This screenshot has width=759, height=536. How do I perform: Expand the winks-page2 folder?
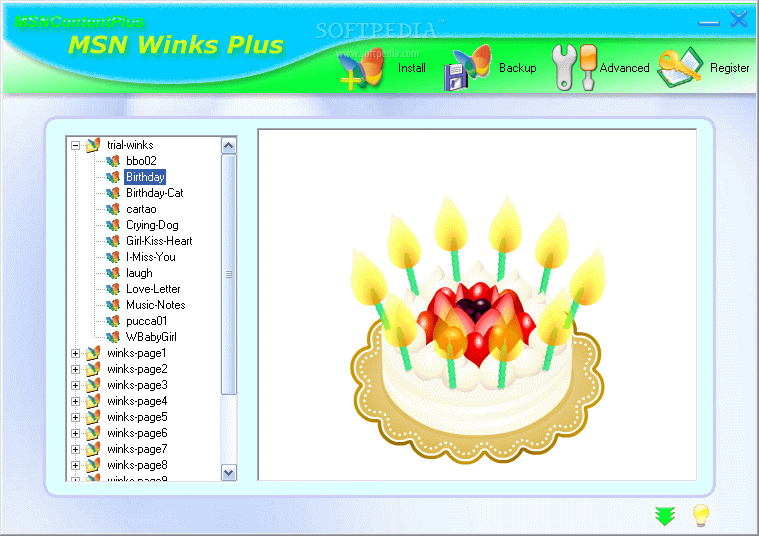click(x=75, y=369)
